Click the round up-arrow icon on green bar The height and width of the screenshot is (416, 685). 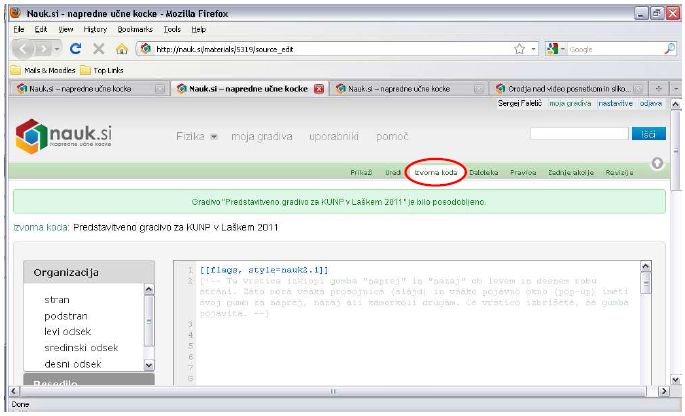[657, 164]
